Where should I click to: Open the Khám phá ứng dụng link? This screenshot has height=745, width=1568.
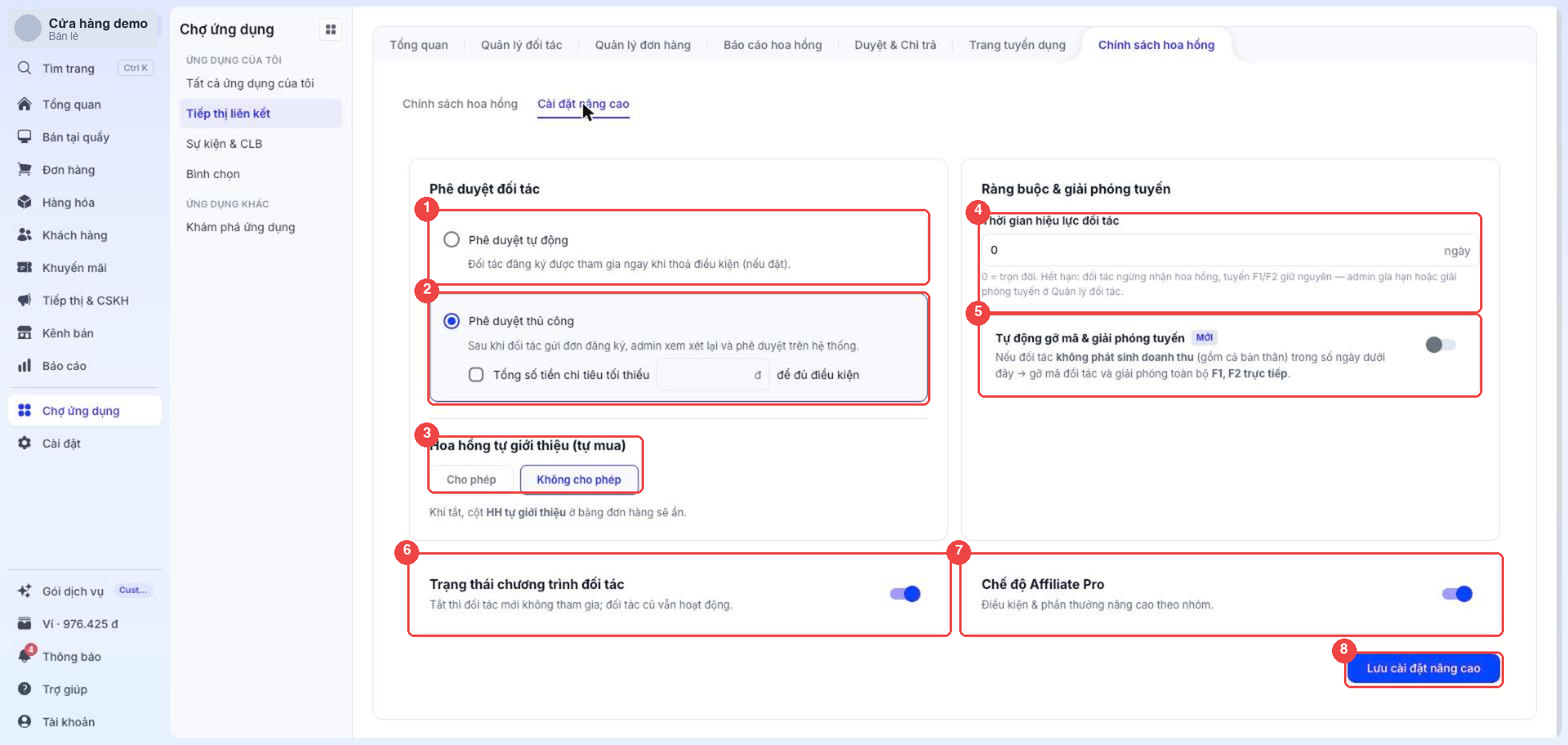click(x=241, y=227)
